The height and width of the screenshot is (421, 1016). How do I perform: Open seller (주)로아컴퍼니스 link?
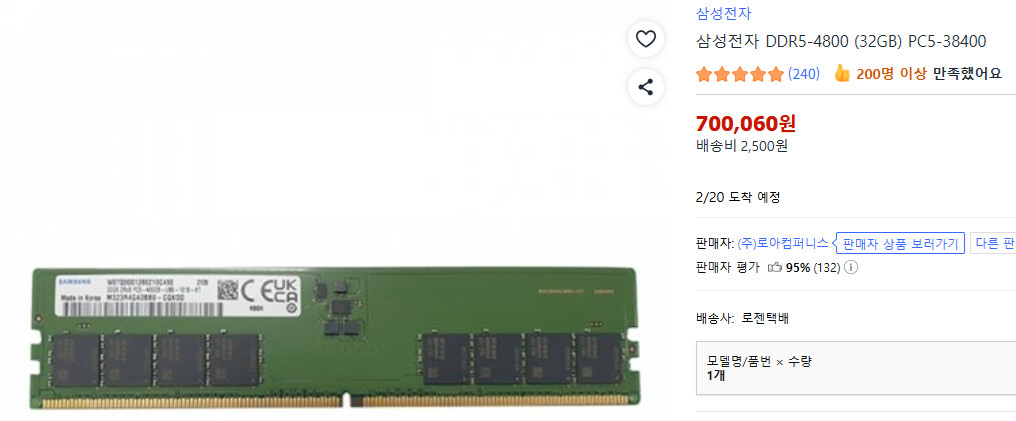click(783, 244)
